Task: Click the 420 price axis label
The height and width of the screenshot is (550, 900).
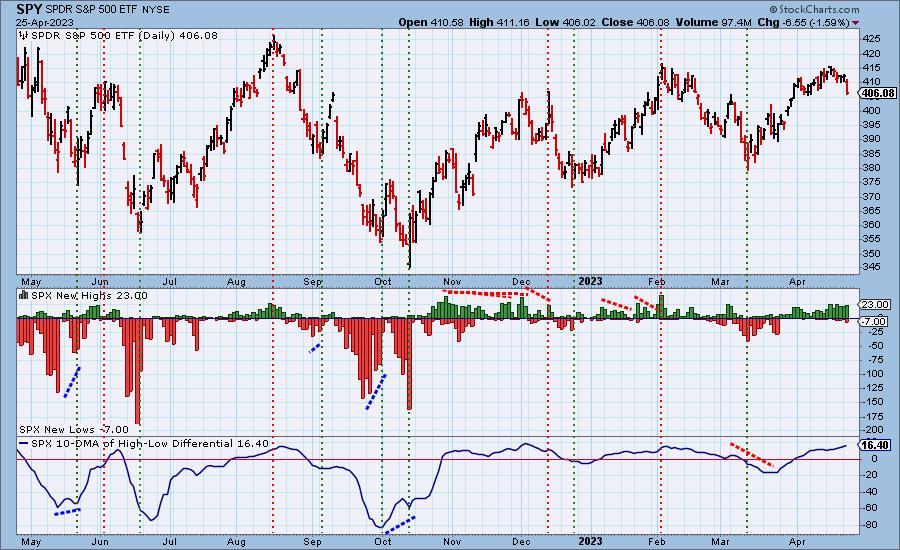Action: 872,53
